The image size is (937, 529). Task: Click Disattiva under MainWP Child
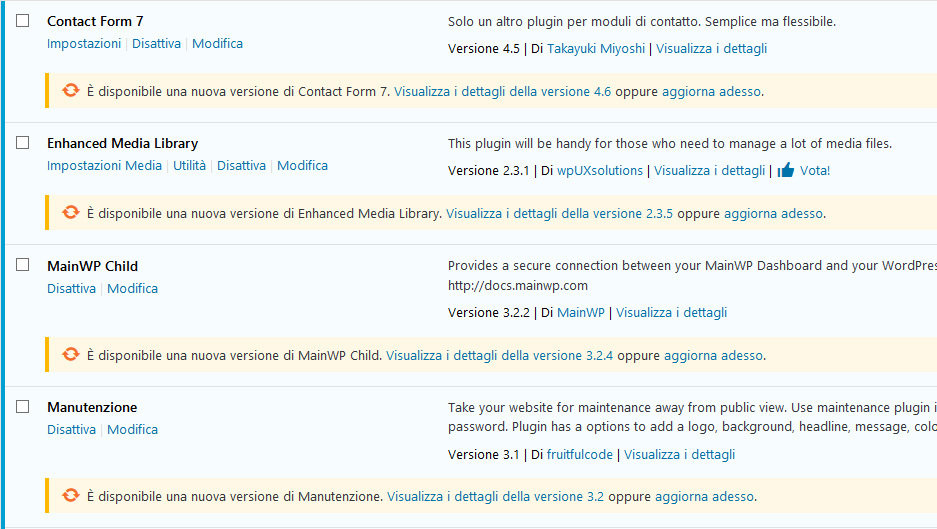pyautogui.click(x=72, y=289)
